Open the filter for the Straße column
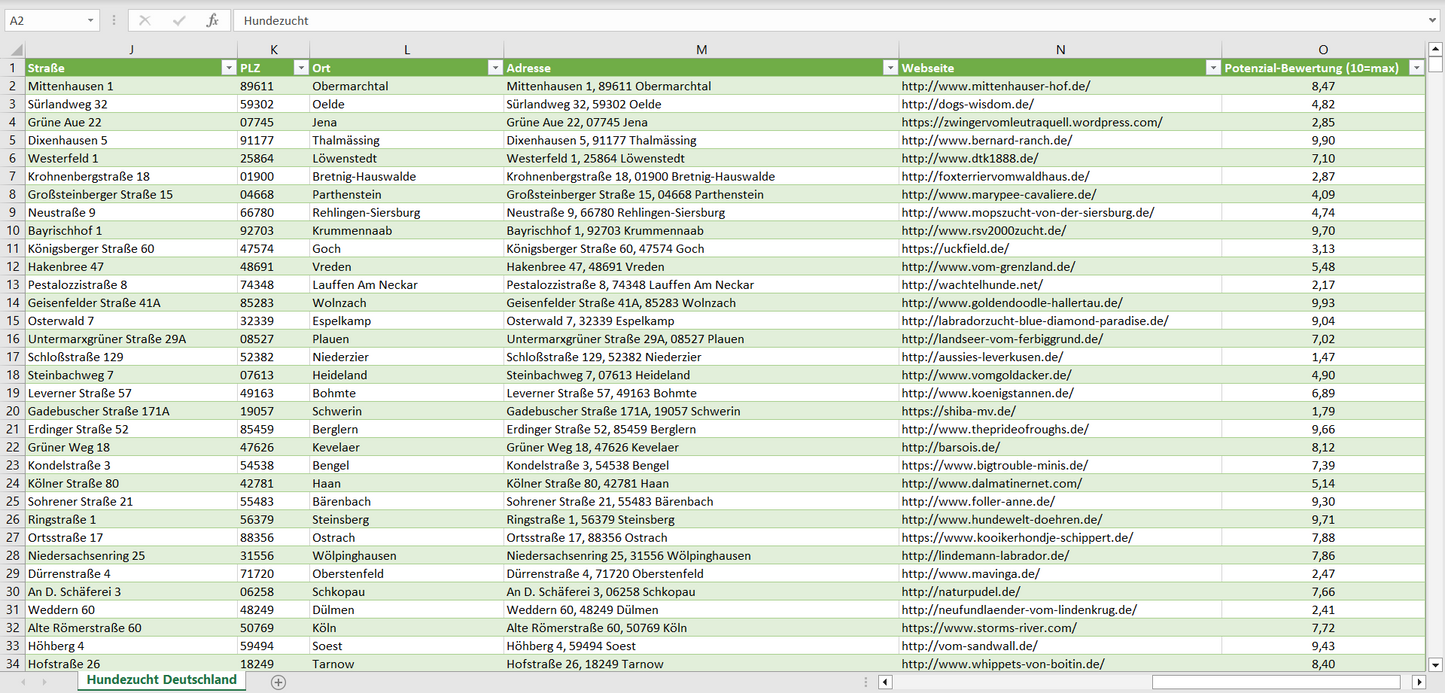This screenshot has height=693, width=1445. click(228, 67)
